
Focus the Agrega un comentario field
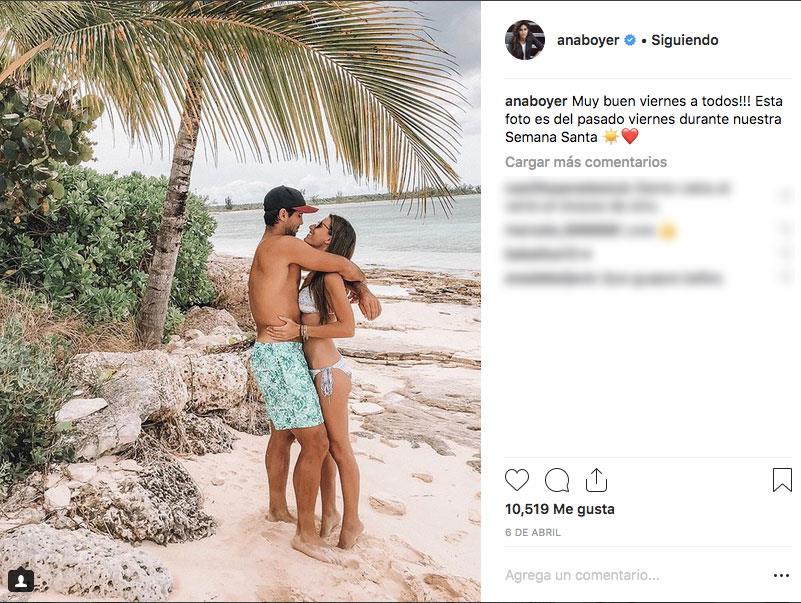coord(633,575)
